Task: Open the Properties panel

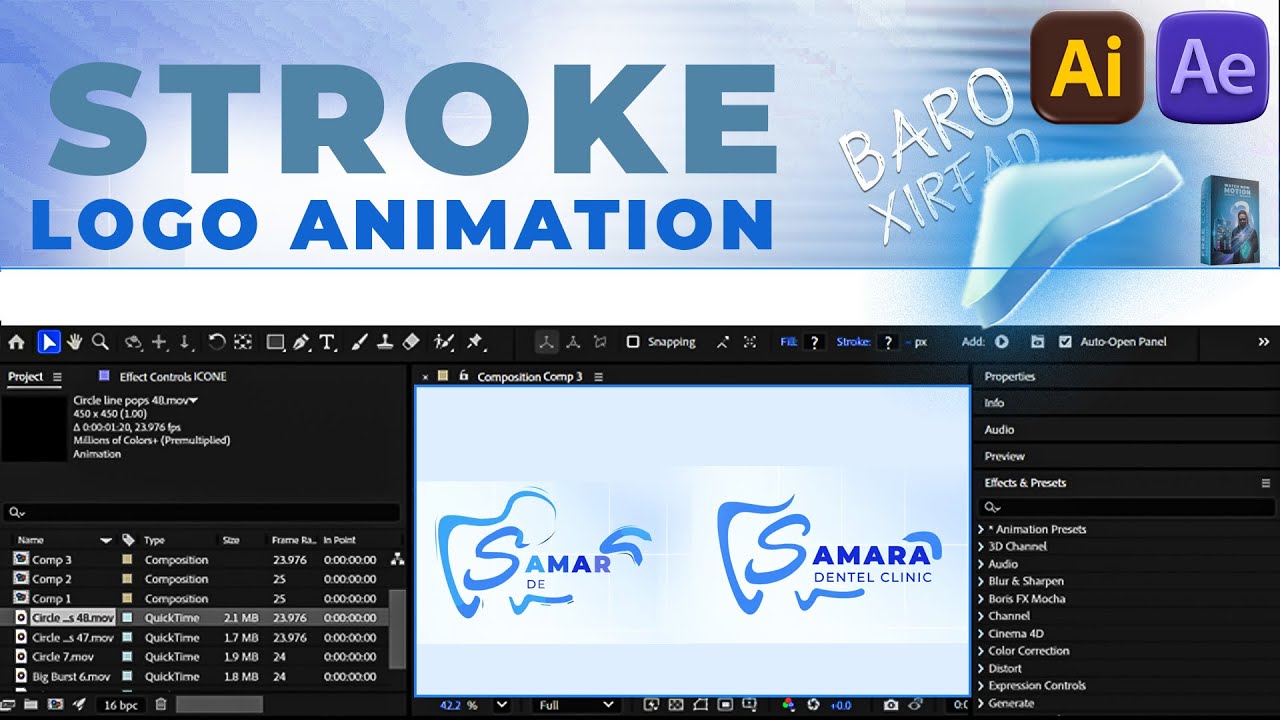Action: pos(1009,377)
